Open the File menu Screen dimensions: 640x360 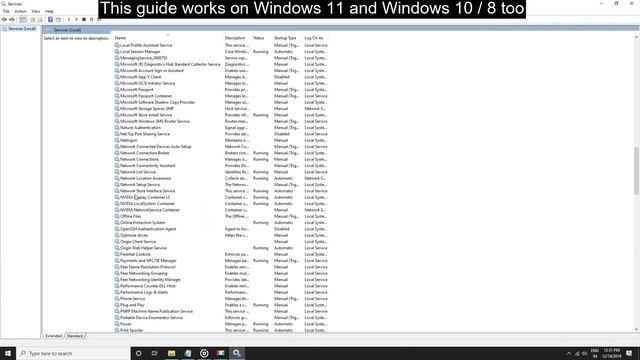(x=6, y=11)
